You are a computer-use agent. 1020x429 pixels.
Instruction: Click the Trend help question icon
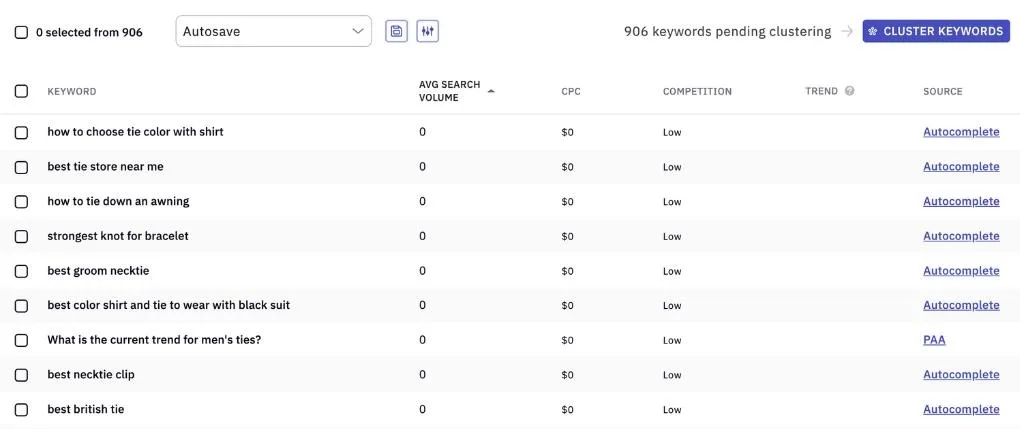pyautogui.click(x=849, y=91)
